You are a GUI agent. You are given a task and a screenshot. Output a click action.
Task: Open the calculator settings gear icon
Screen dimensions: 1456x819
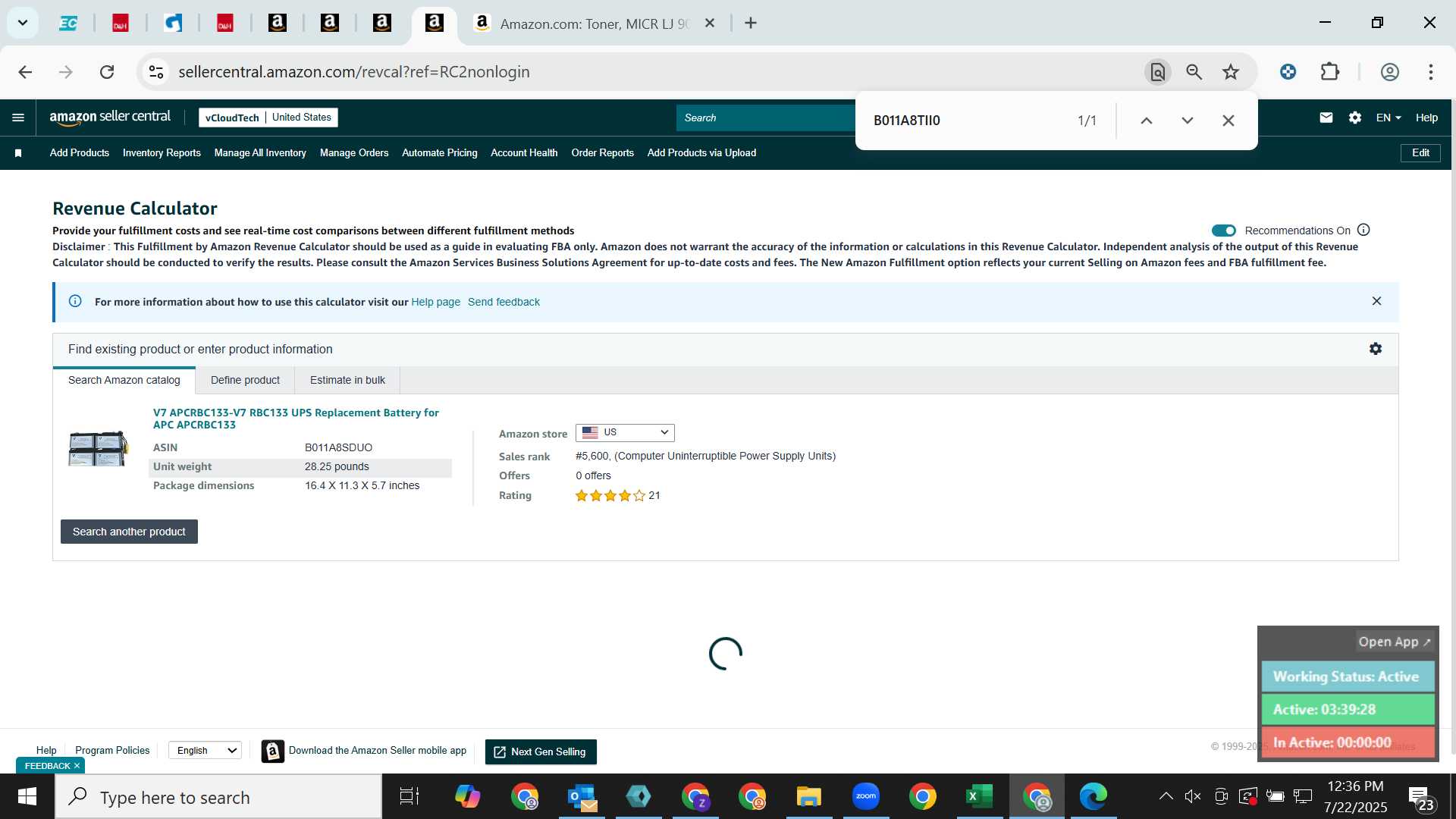tap(1376, 349)
